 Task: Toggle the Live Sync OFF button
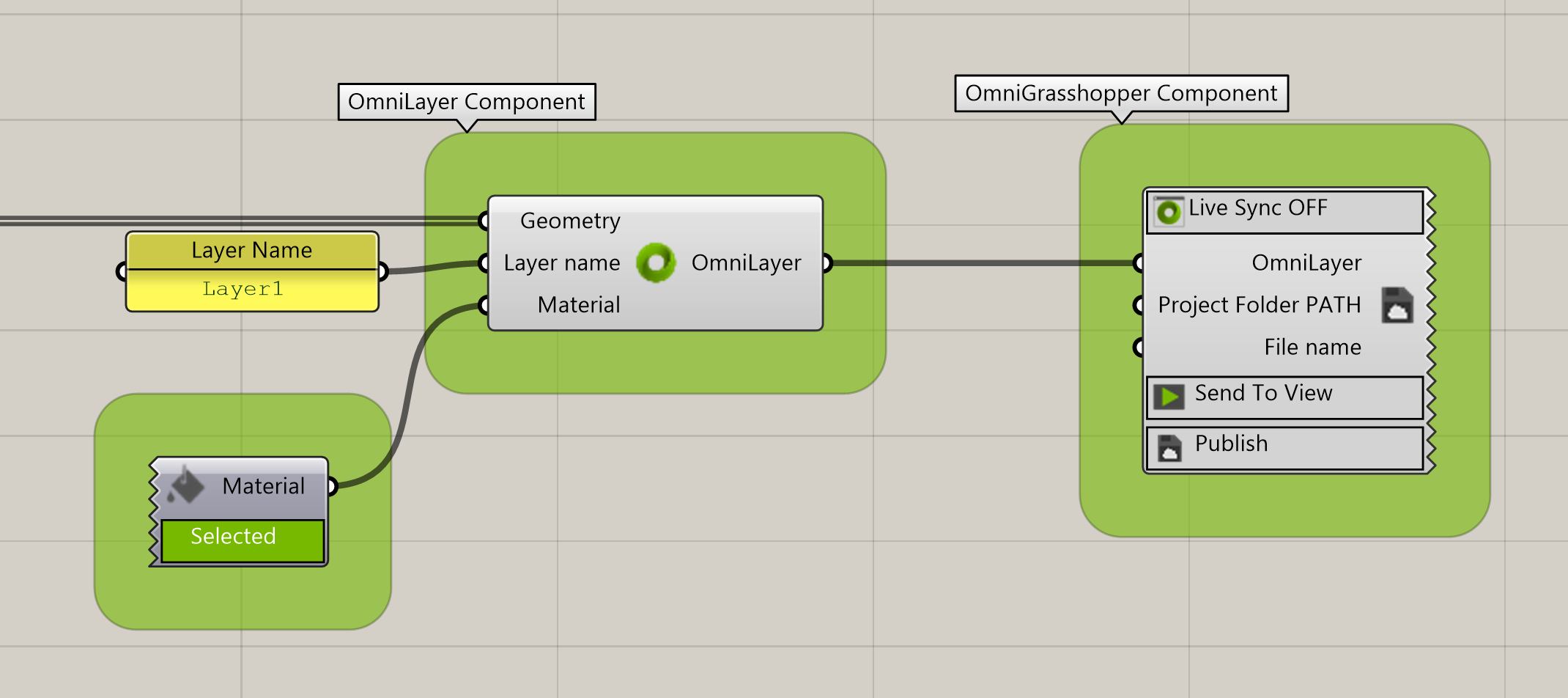tap(1285, 213)
